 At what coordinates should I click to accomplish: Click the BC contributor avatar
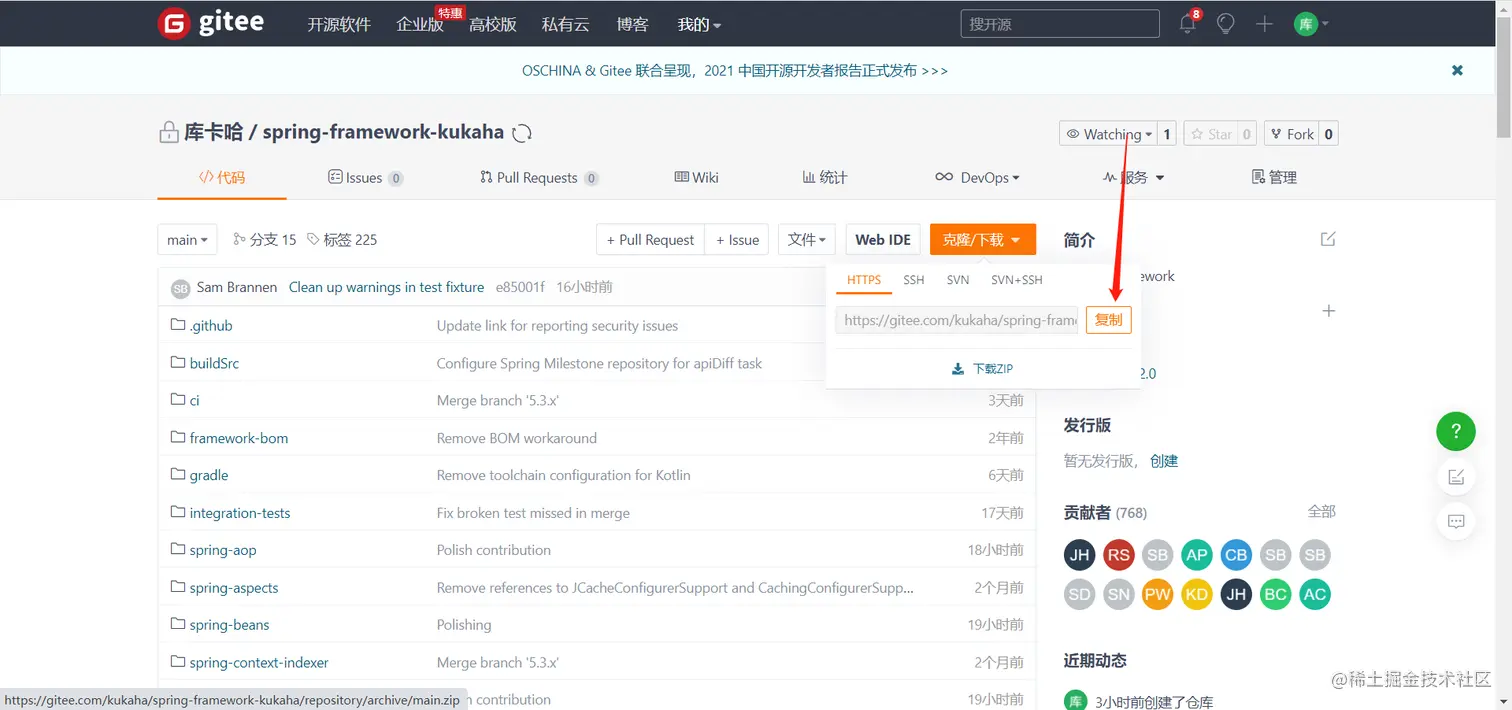1275,594
